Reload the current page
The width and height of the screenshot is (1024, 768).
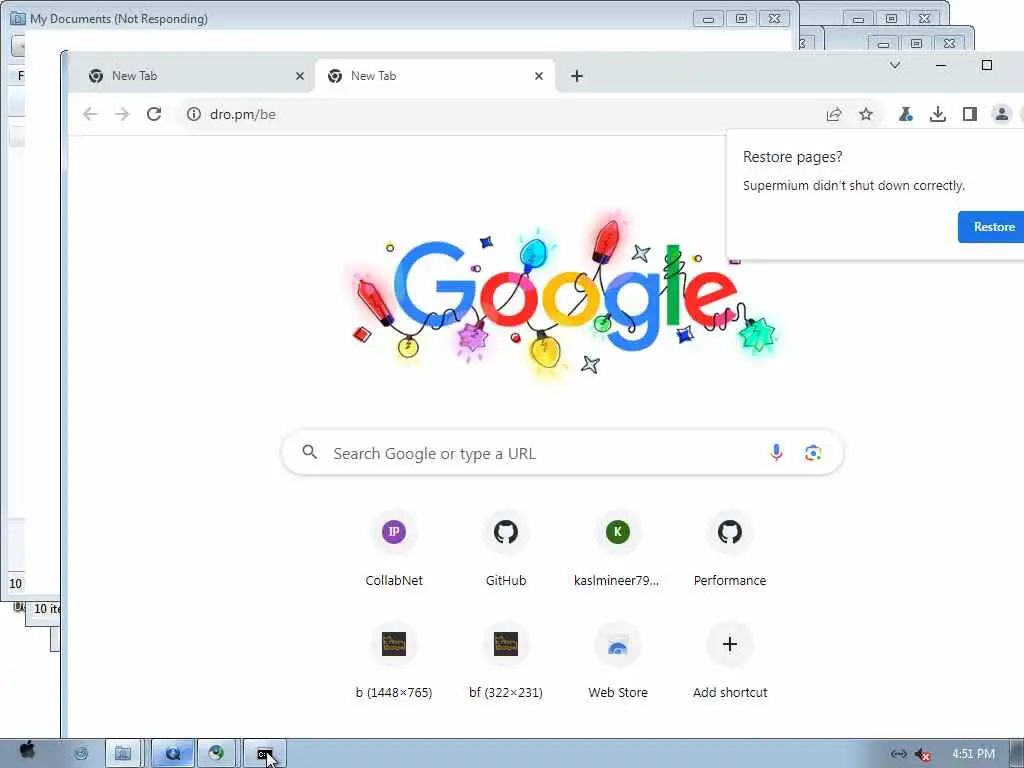(154, 114)
